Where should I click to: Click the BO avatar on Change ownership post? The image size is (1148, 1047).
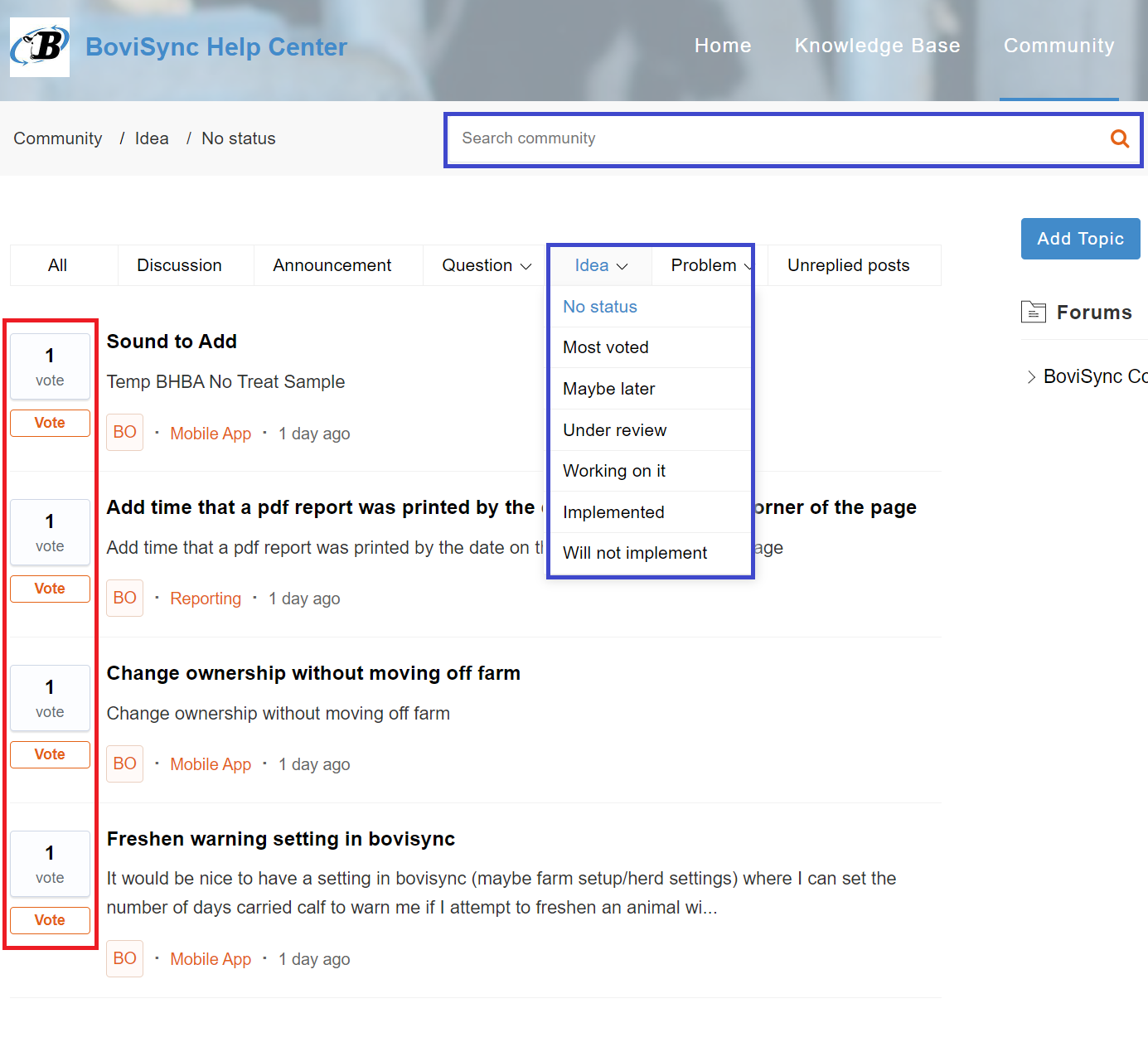coord(125,763)
